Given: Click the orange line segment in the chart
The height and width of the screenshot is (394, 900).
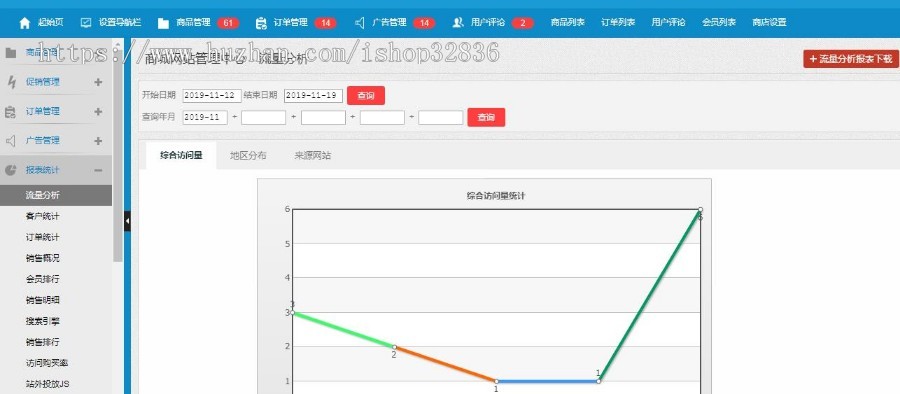Looking at the screenshot, I should point(445,364).
